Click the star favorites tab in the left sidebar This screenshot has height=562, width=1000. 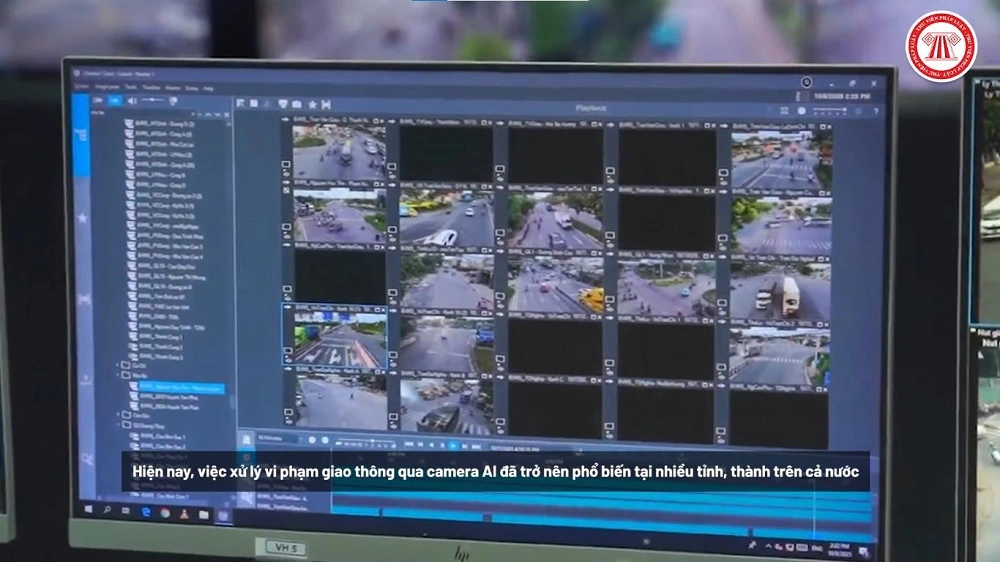(x=82, y=218)
